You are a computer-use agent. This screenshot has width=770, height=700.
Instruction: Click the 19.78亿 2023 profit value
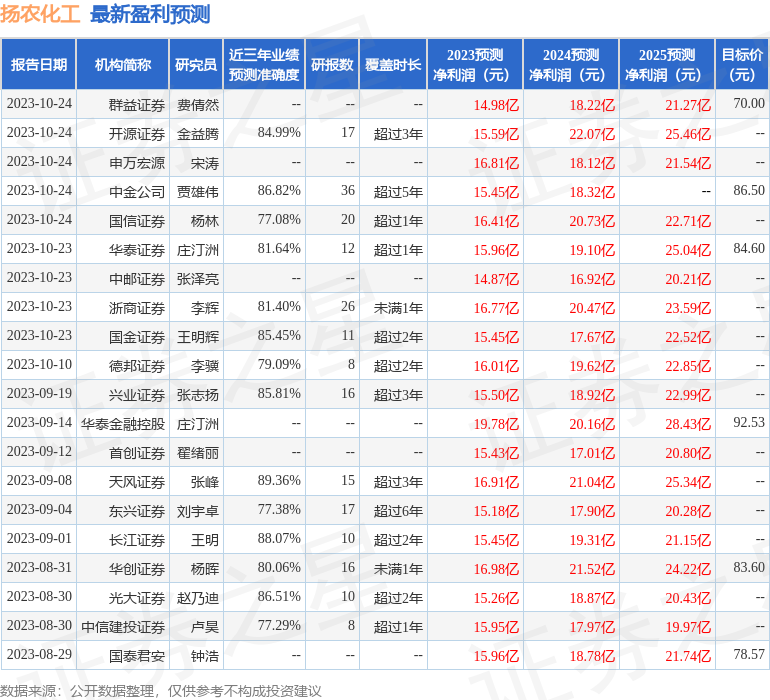tap(496, 423)
